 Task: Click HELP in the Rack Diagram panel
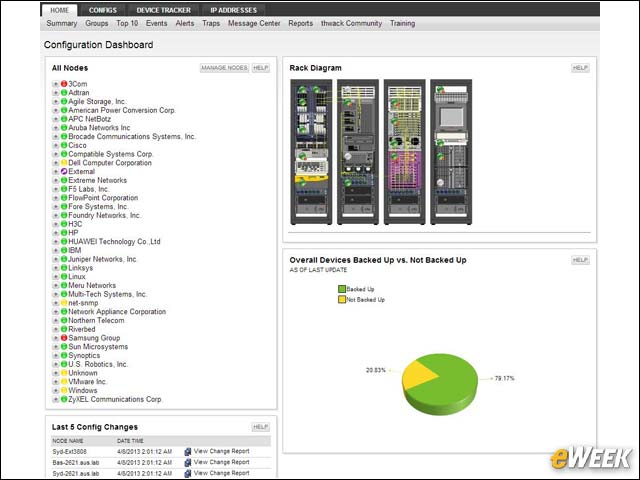point(580,68)
